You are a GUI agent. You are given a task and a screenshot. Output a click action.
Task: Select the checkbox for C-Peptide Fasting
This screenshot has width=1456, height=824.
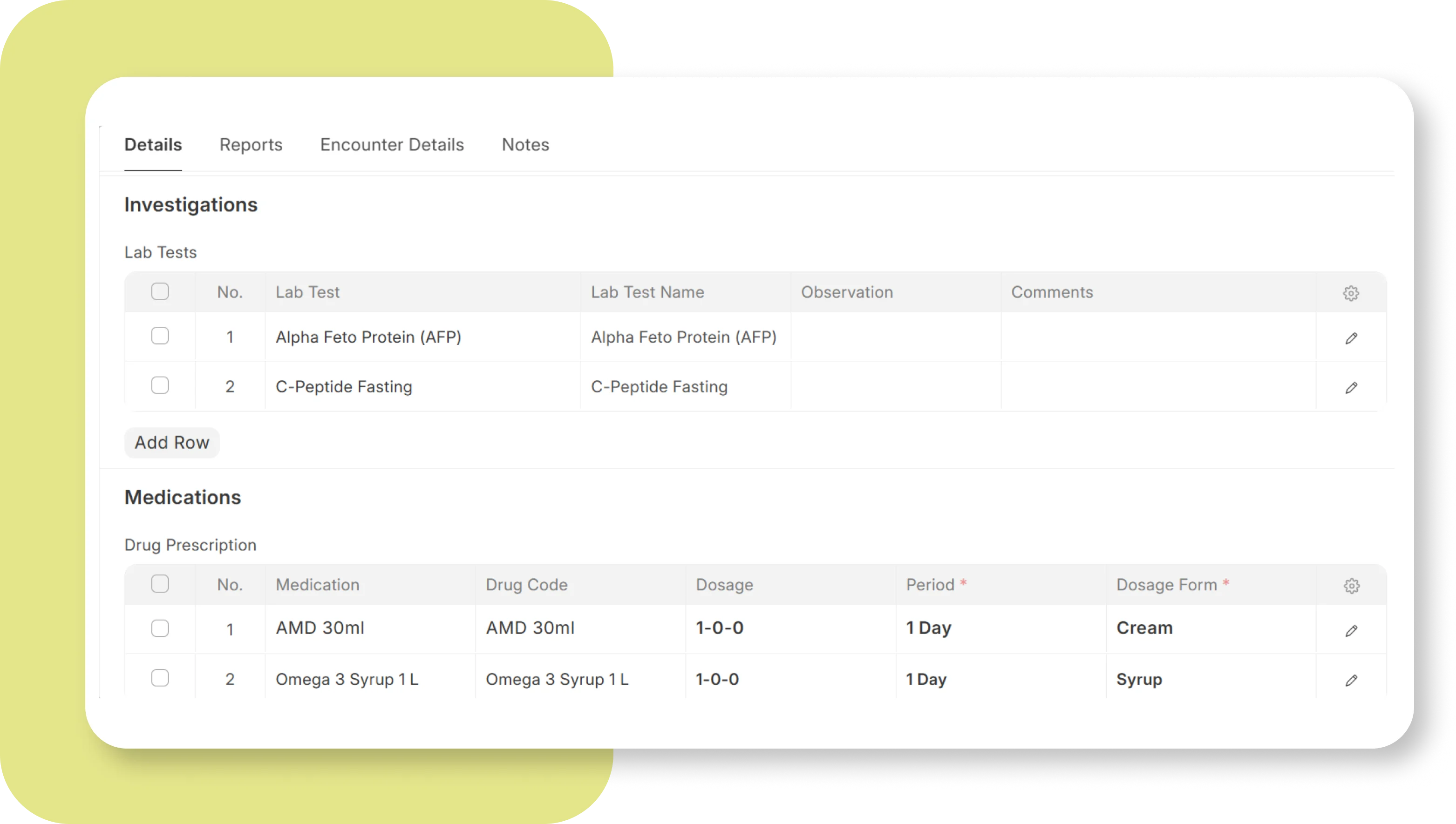point(160,385)
